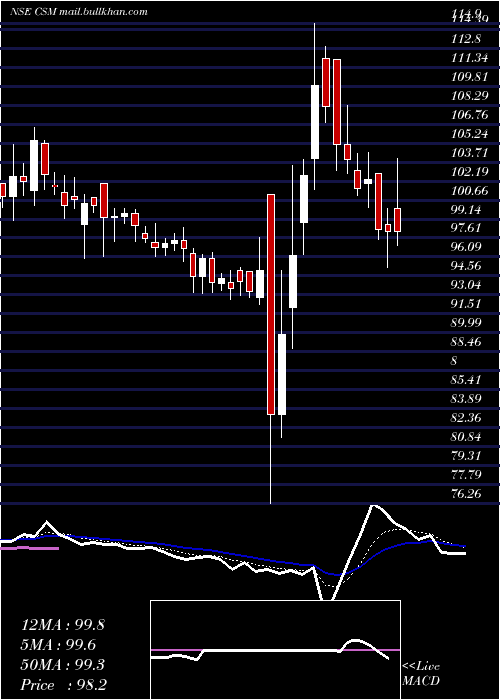Click the 94.56 price axis label
500x700 pixels.
pyautogui.click(x=466, y=266)
